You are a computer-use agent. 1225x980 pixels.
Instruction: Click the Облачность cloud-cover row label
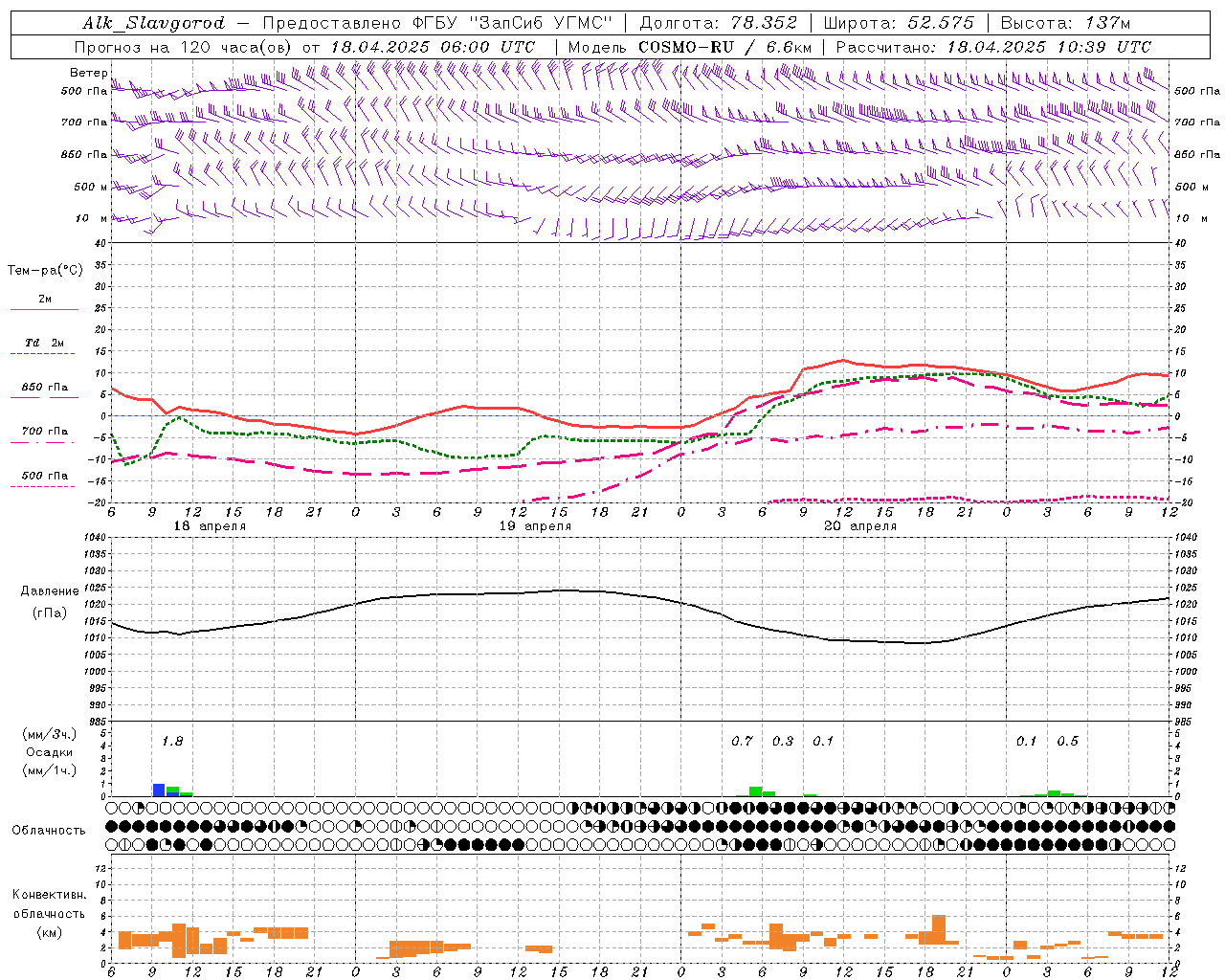[x=49, y=830]
